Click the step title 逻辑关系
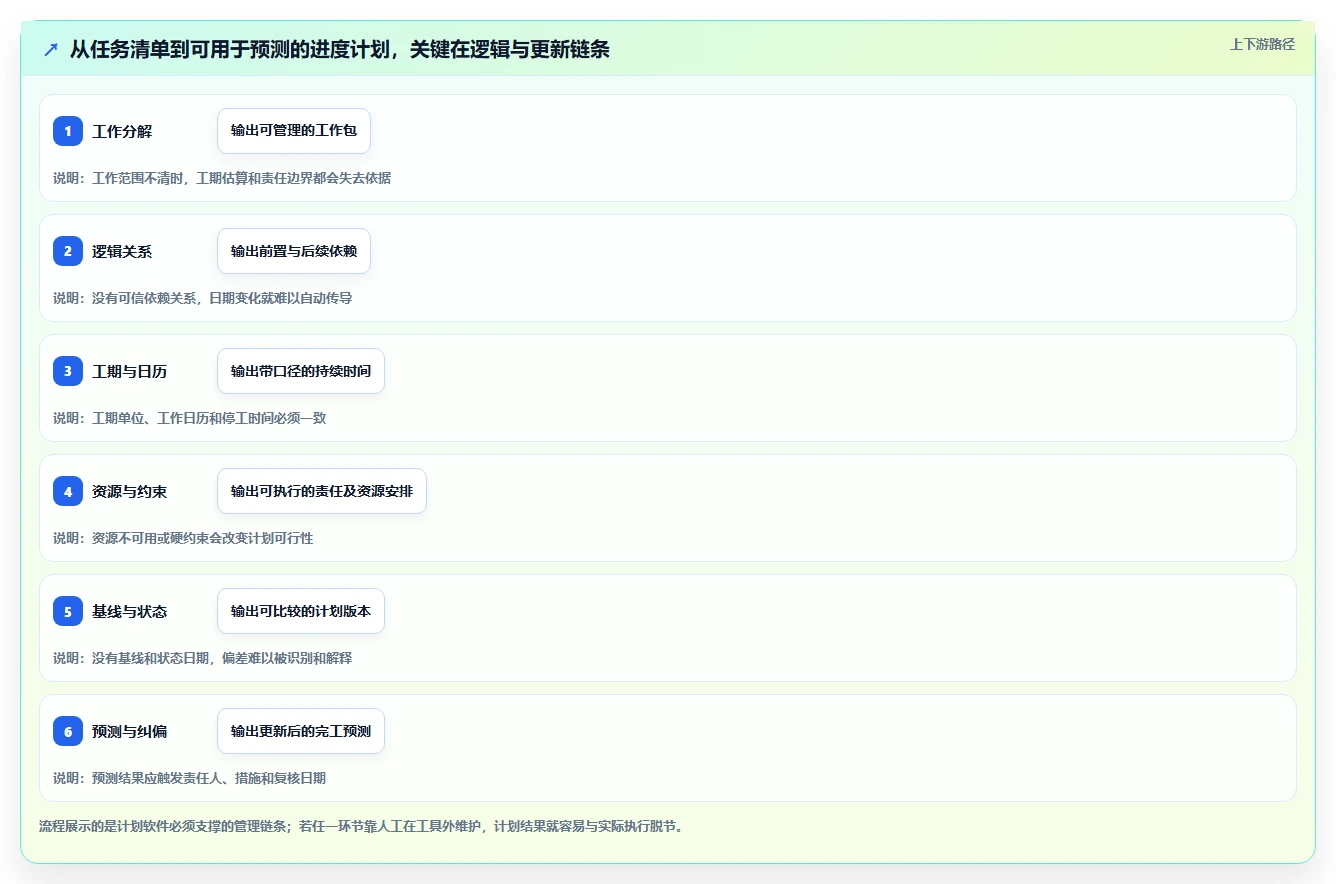Screen dimensions: 1336x884 click(x=122, y=251)
